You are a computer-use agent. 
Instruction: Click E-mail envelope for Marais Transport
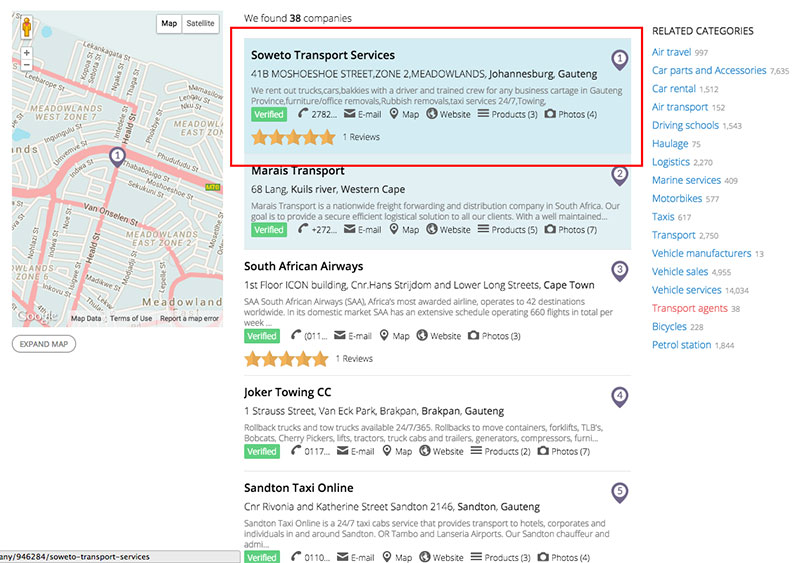pos(349,229)
